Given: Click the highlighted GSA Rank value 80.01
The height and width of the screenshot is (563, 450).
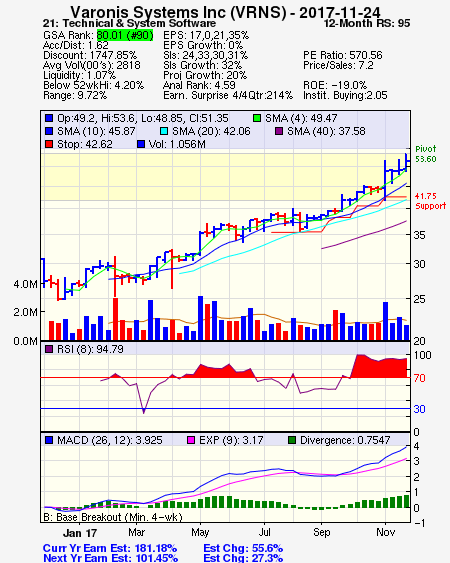Looking at the screenshot, I should pyautogui.click(x=125, y=35).
